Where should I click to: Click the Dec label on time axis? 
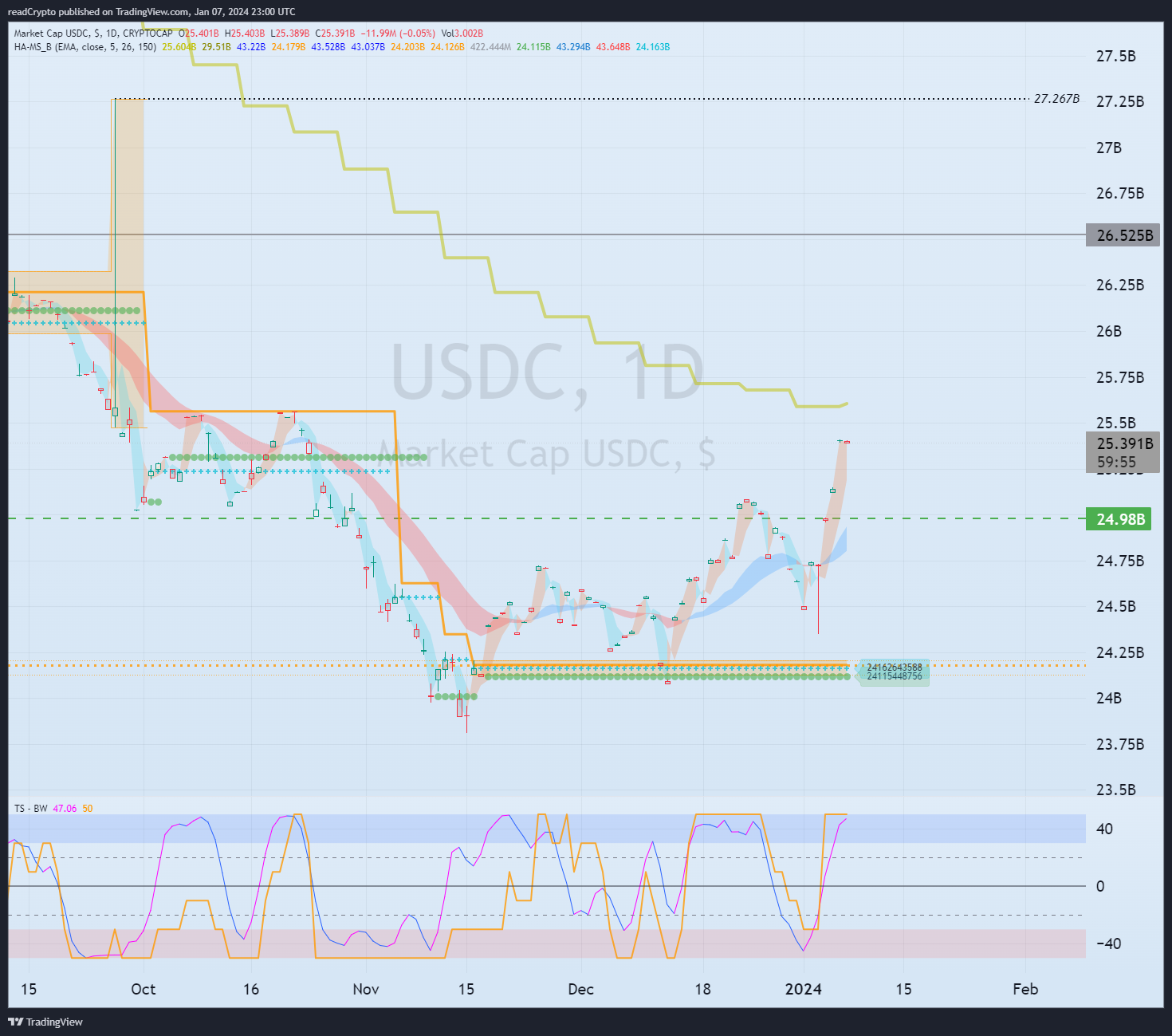[581, 989]
